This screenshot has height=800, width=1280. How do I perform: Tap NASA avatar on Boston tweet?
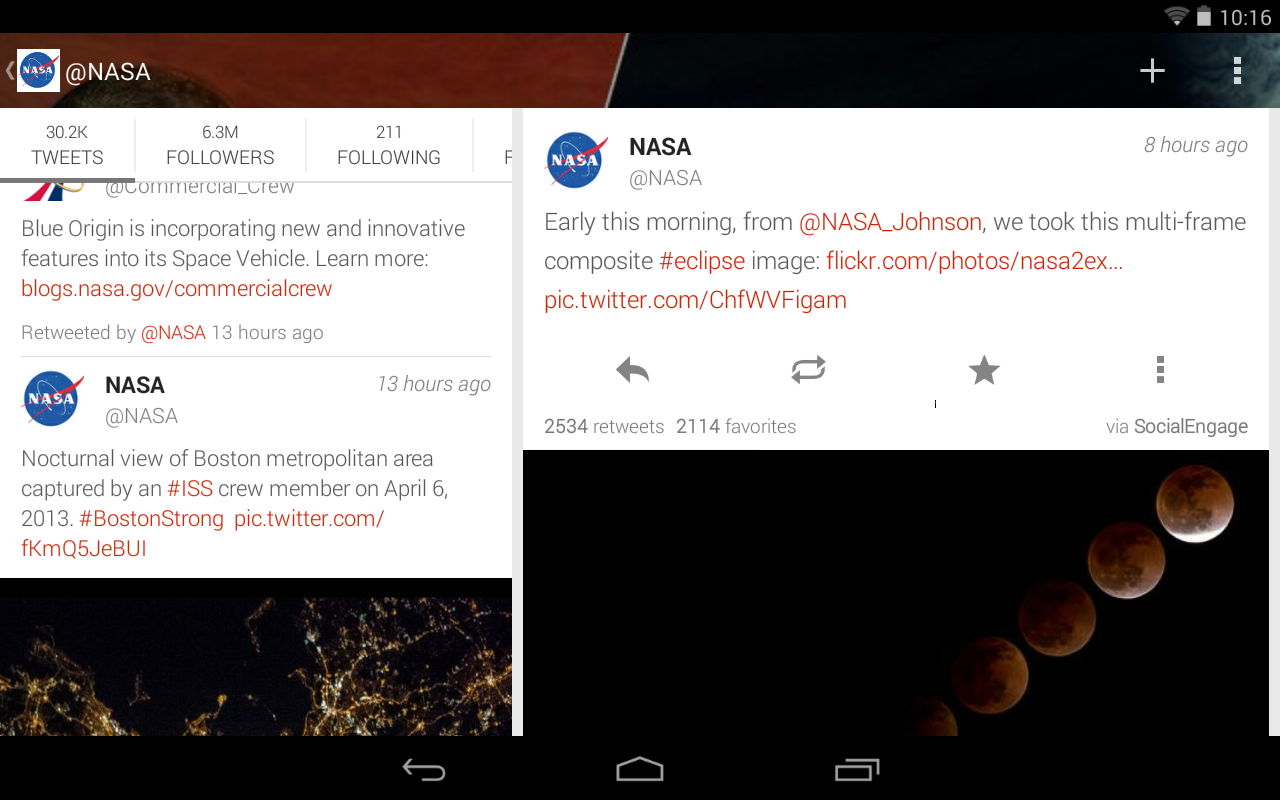tap(52, 399)
